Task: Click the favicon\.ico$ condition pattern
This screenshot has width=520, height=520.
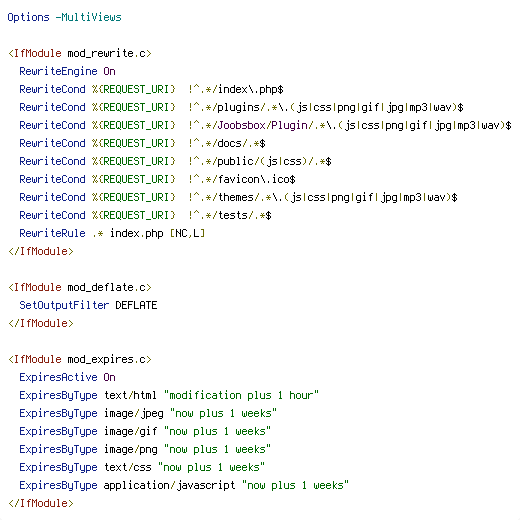Action: click(x=242, y=179)
